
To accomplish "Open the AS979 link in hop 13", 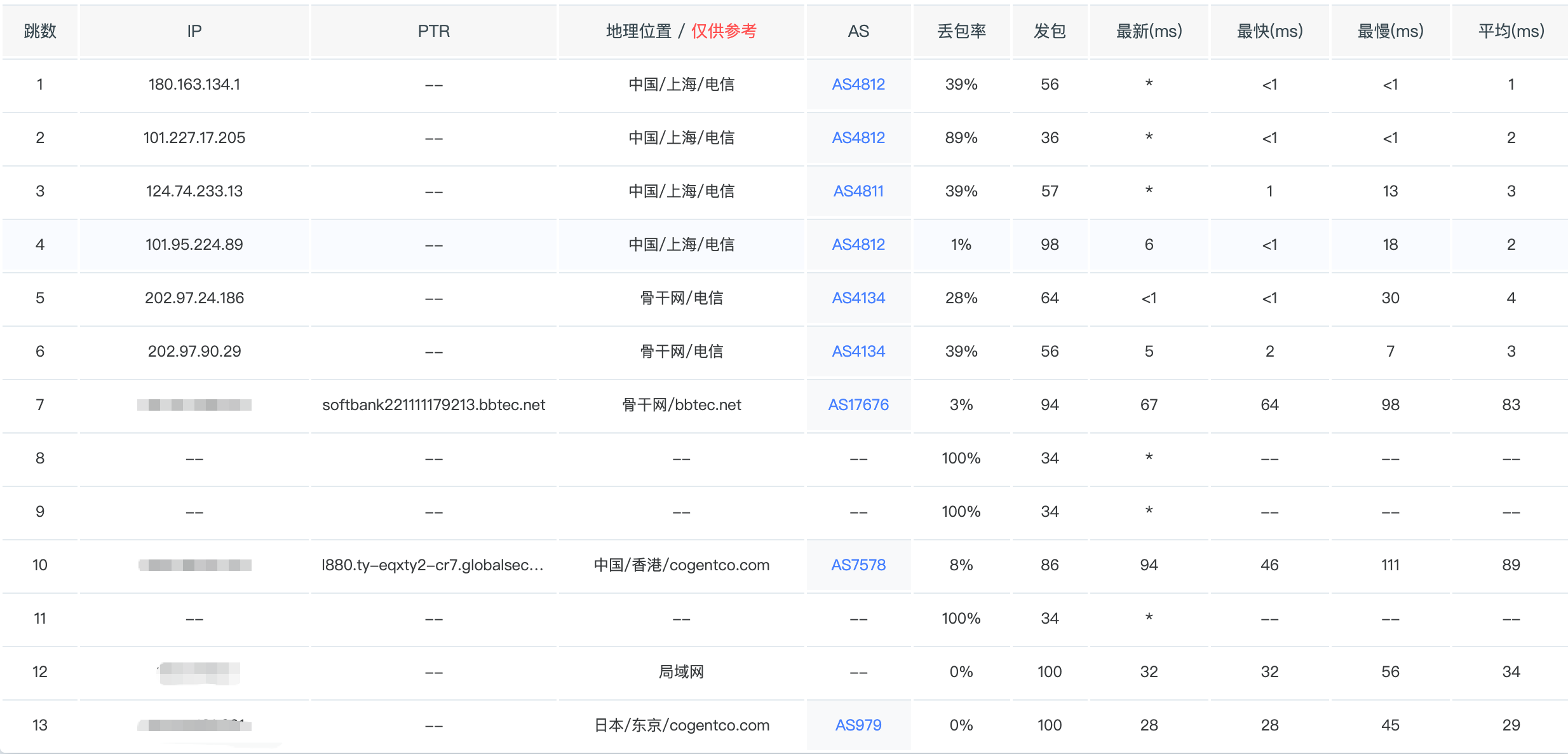I will click(858, 725).
